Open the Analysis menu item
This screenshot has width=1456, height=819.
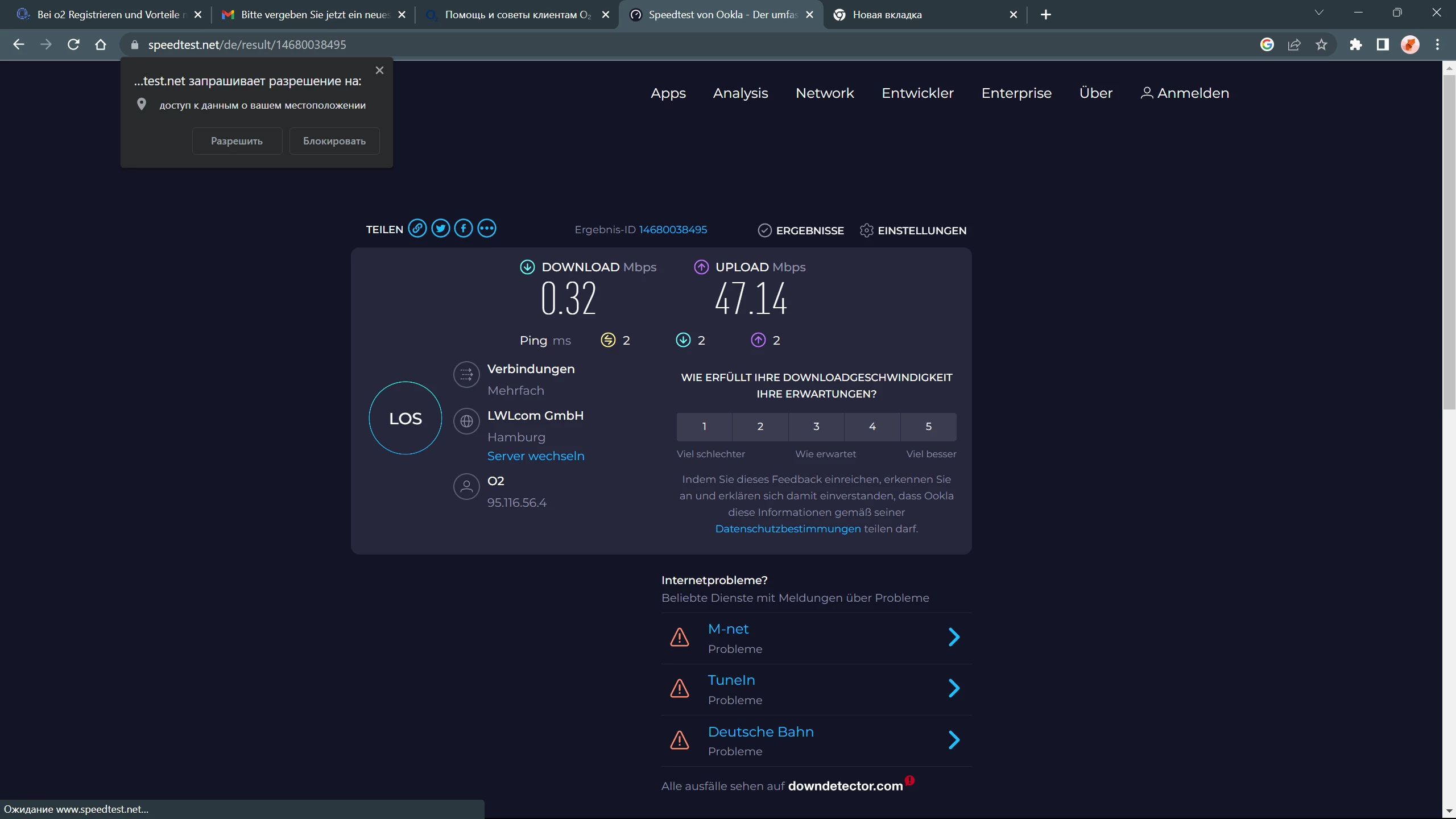click(x=741, y=93)
